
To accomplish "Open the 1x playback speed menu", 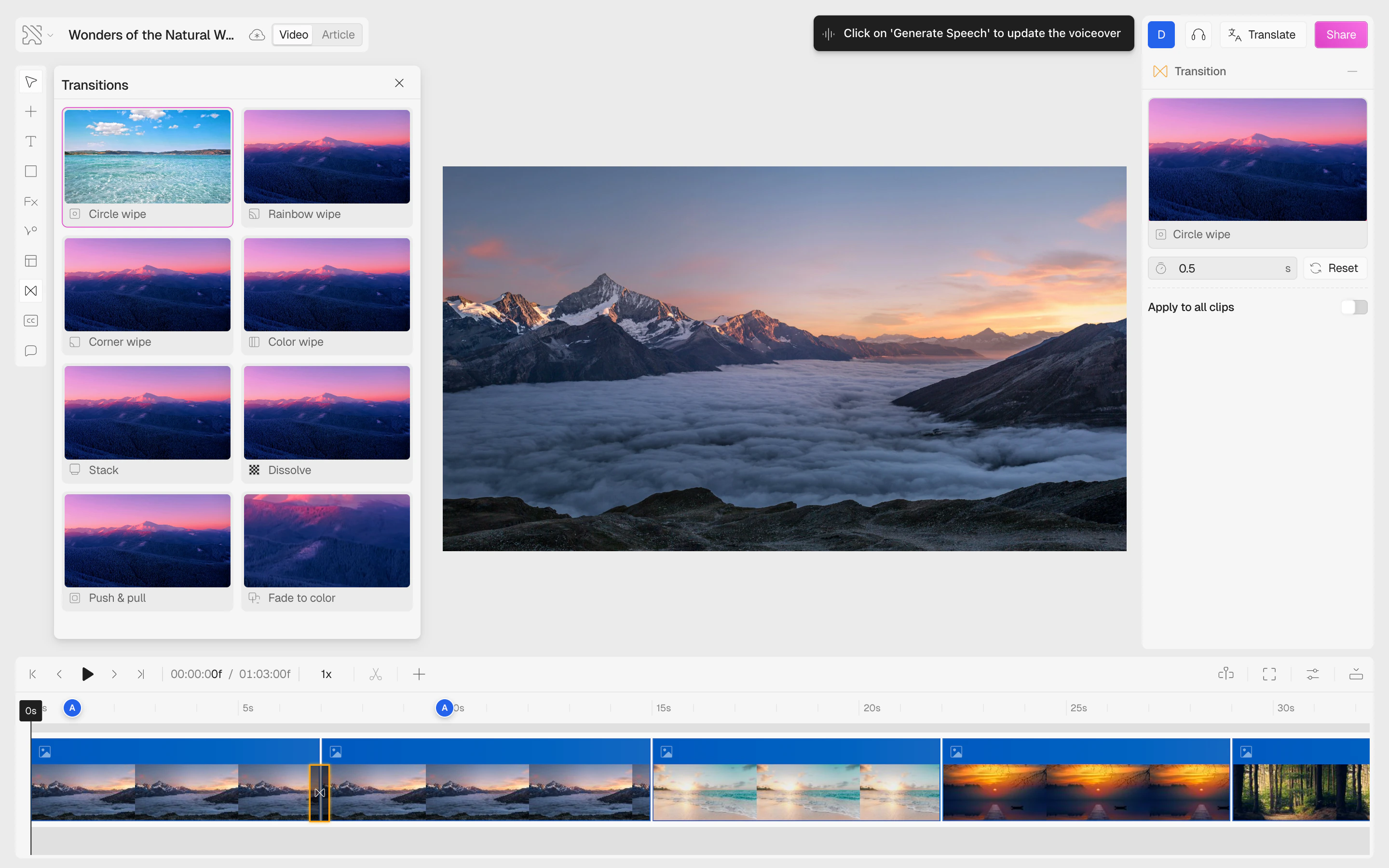I will (x=326, y=674).
